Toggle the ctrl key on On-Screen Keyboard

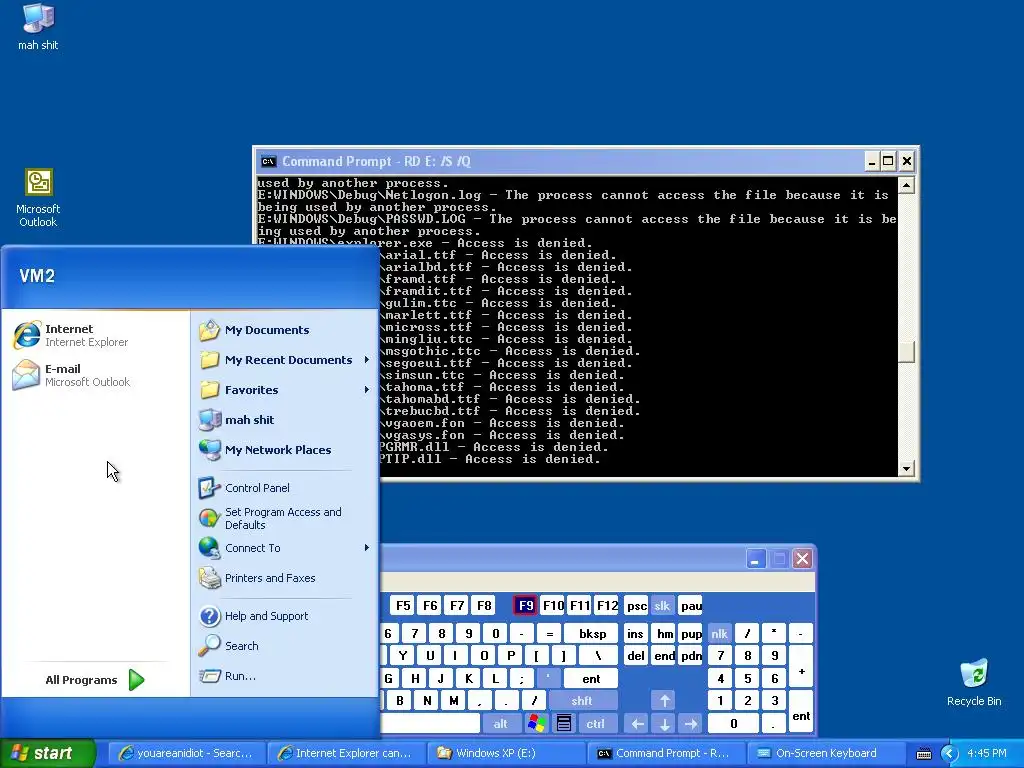595,723
